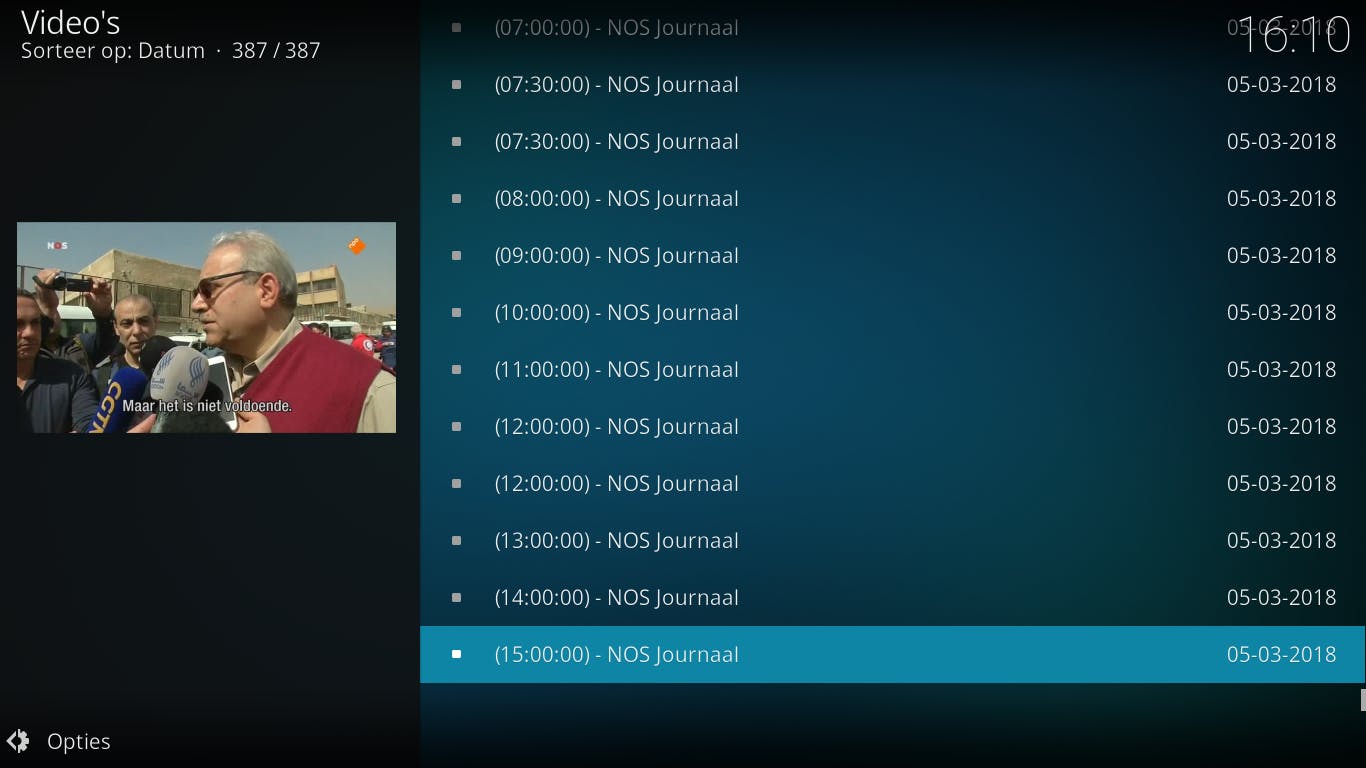Click the bullet icon beside (08:00:00) NOS Journaal
This screenshot has height=768, width=1366.
tap(457, 198)
